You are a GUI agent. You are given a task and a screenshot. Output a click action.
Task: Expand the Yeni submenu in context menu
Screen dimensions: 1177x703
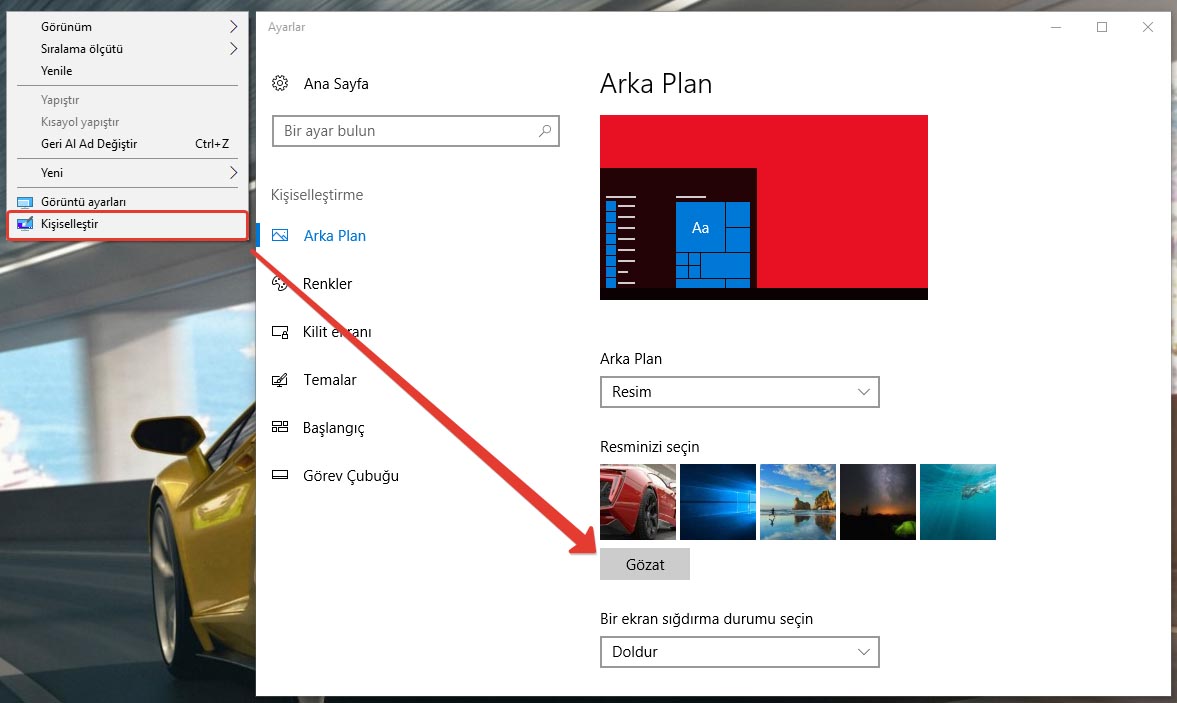(x=233, y=173)
